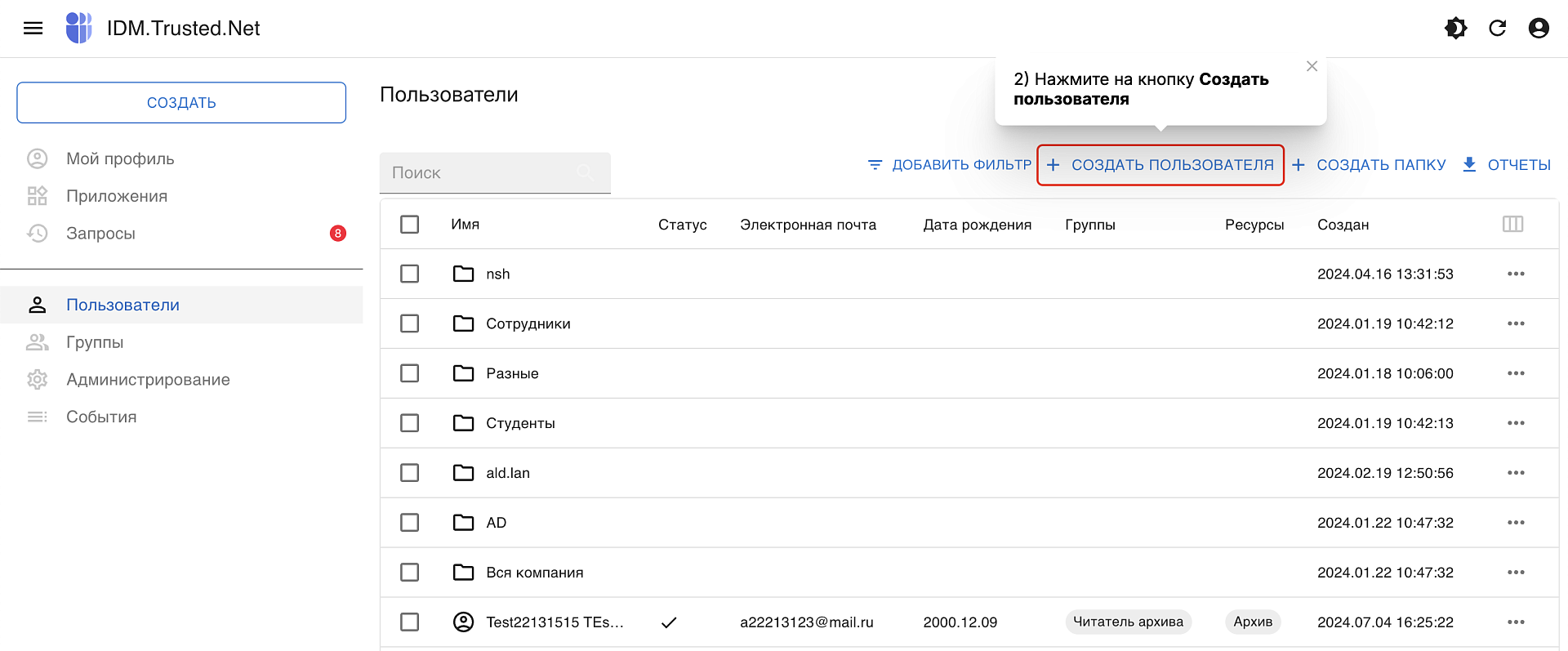Click the column settings icon in table header
Viewport: 1568px width, 651px height.
pos(1512,224)
